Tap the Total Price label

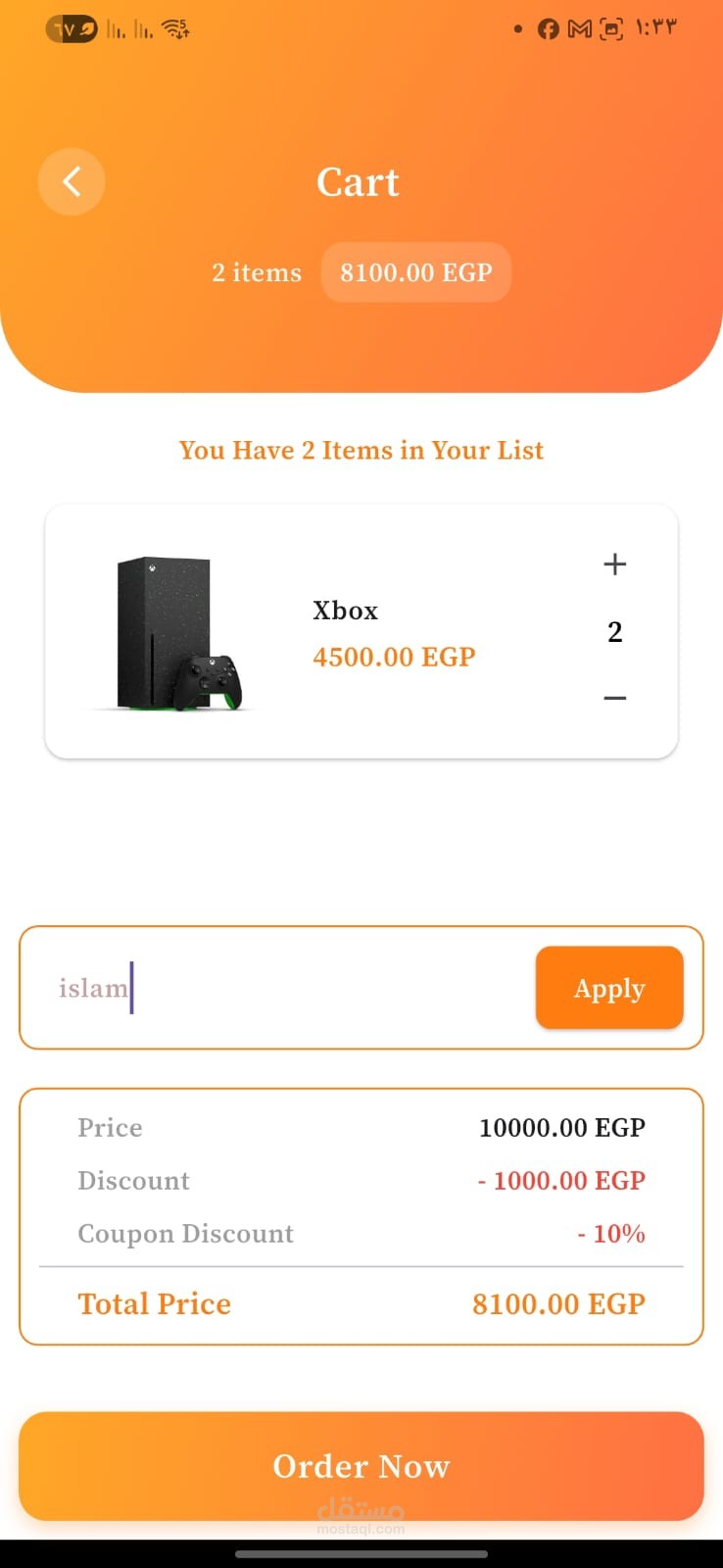(x=155, y=1303)
